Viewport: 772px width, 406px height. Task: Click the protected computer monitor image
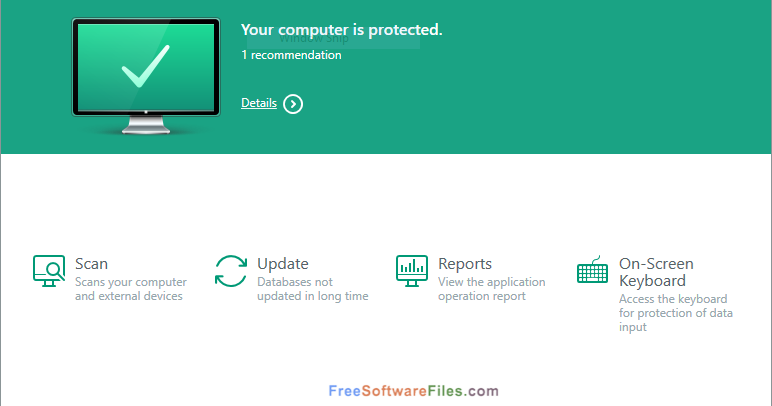point(146,76)
